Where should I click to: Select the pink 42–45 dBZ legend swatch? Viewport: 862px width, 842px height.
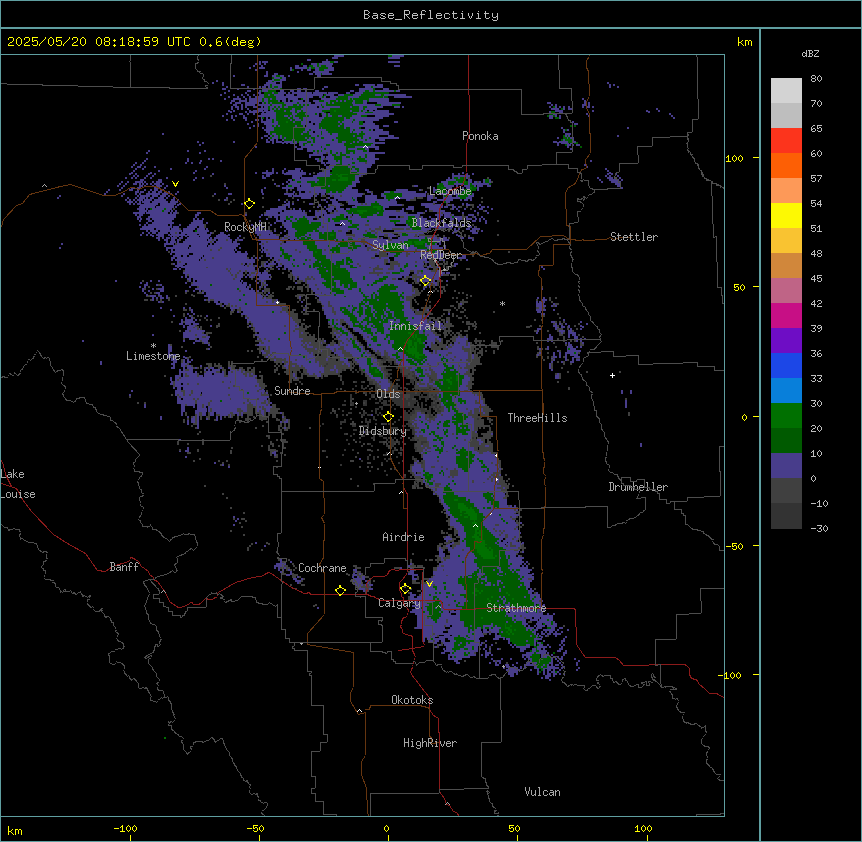coord(786,291)
